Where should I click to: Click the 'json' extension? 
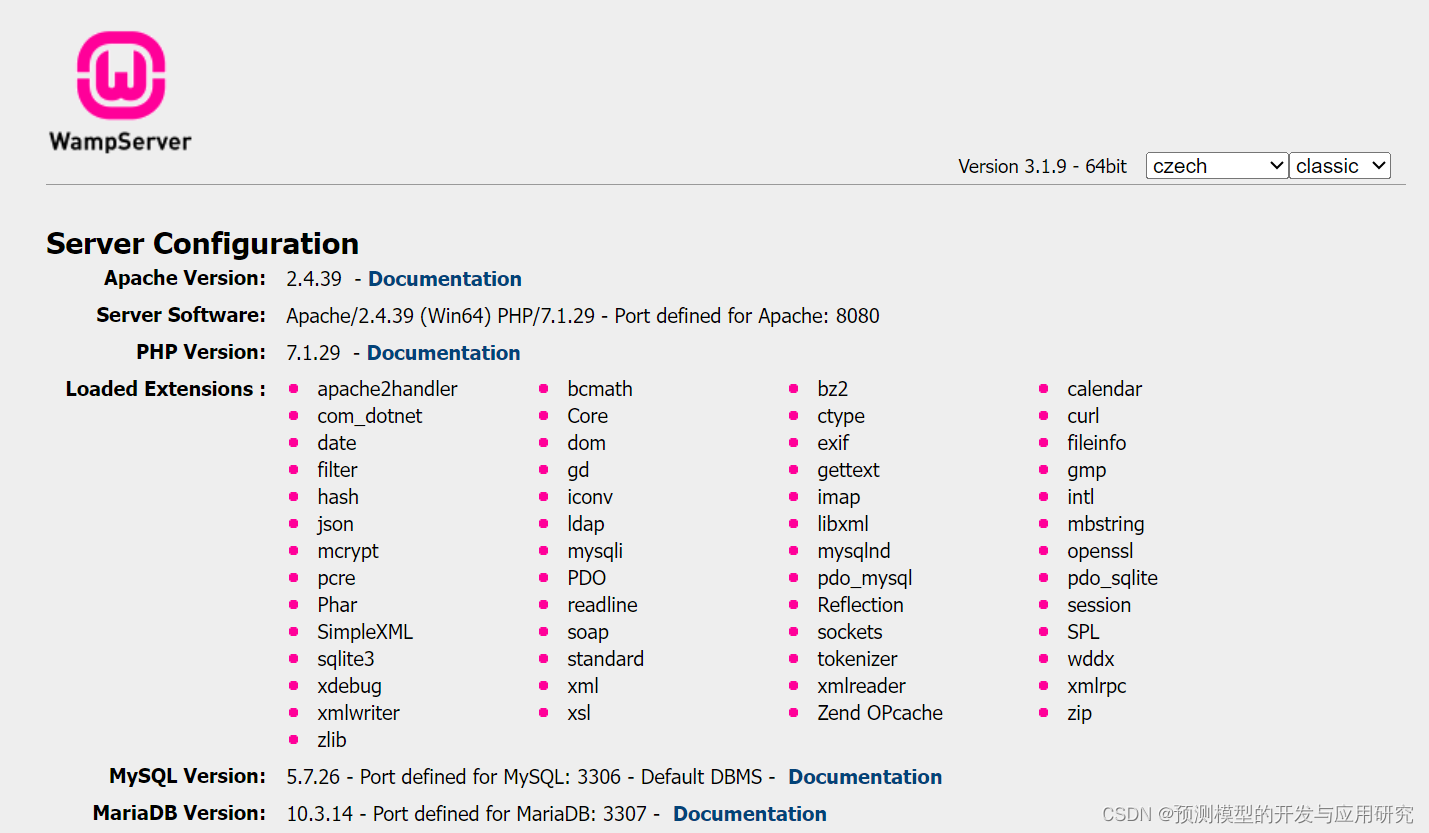pos(335,524)
